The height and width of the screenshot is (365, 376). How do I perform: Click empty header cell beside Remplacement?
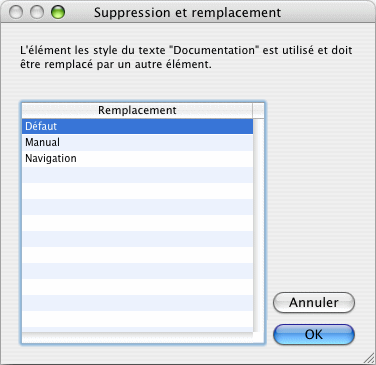tap(258, 110)
